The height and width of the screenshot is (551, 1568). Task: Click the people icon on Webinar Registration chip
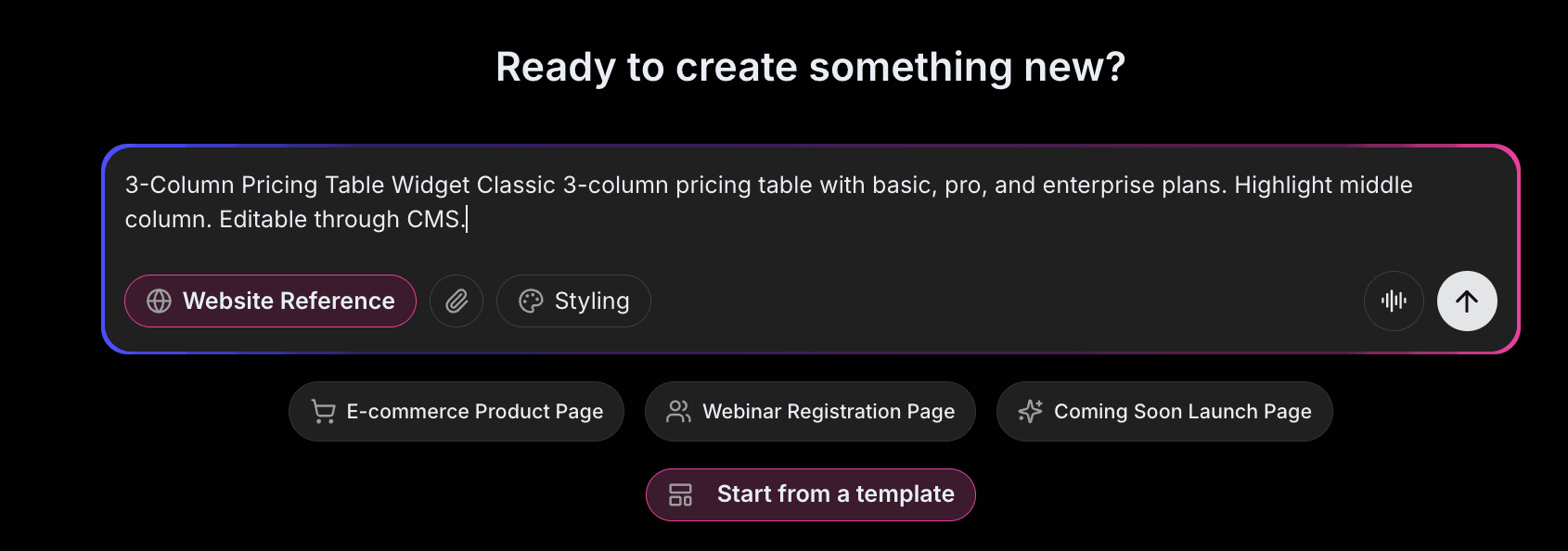(679, 411)
